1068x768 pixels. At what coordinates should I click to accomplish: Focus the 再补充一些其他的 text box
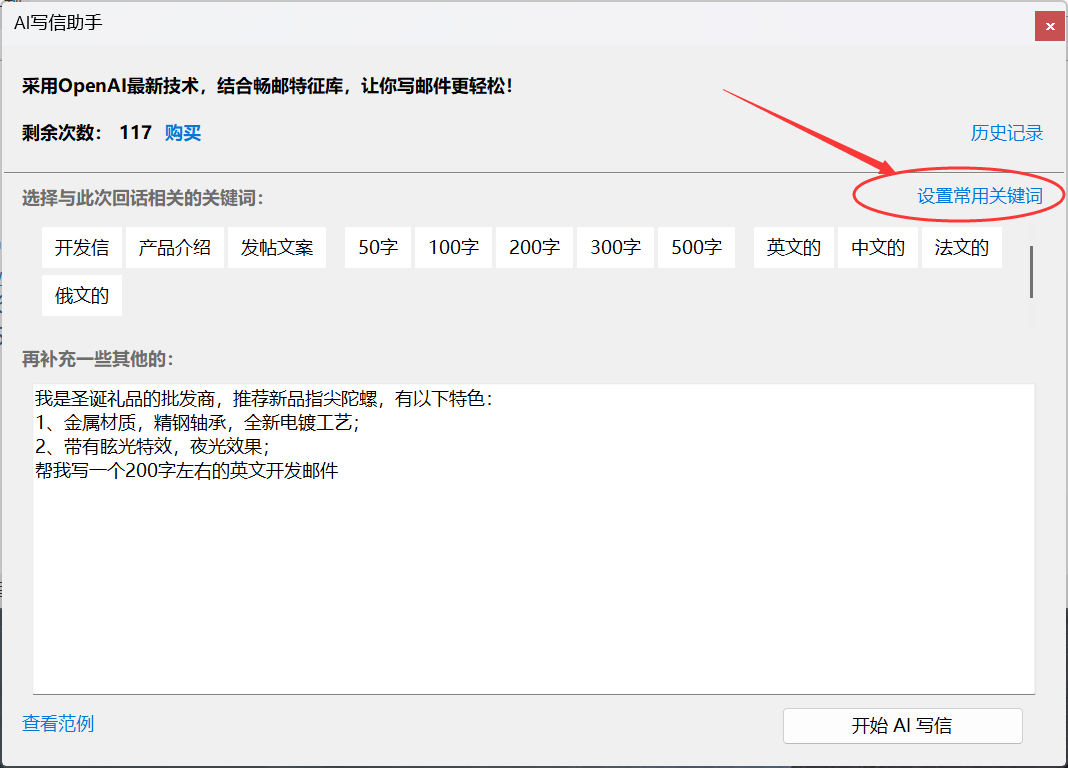pos(534,539)
